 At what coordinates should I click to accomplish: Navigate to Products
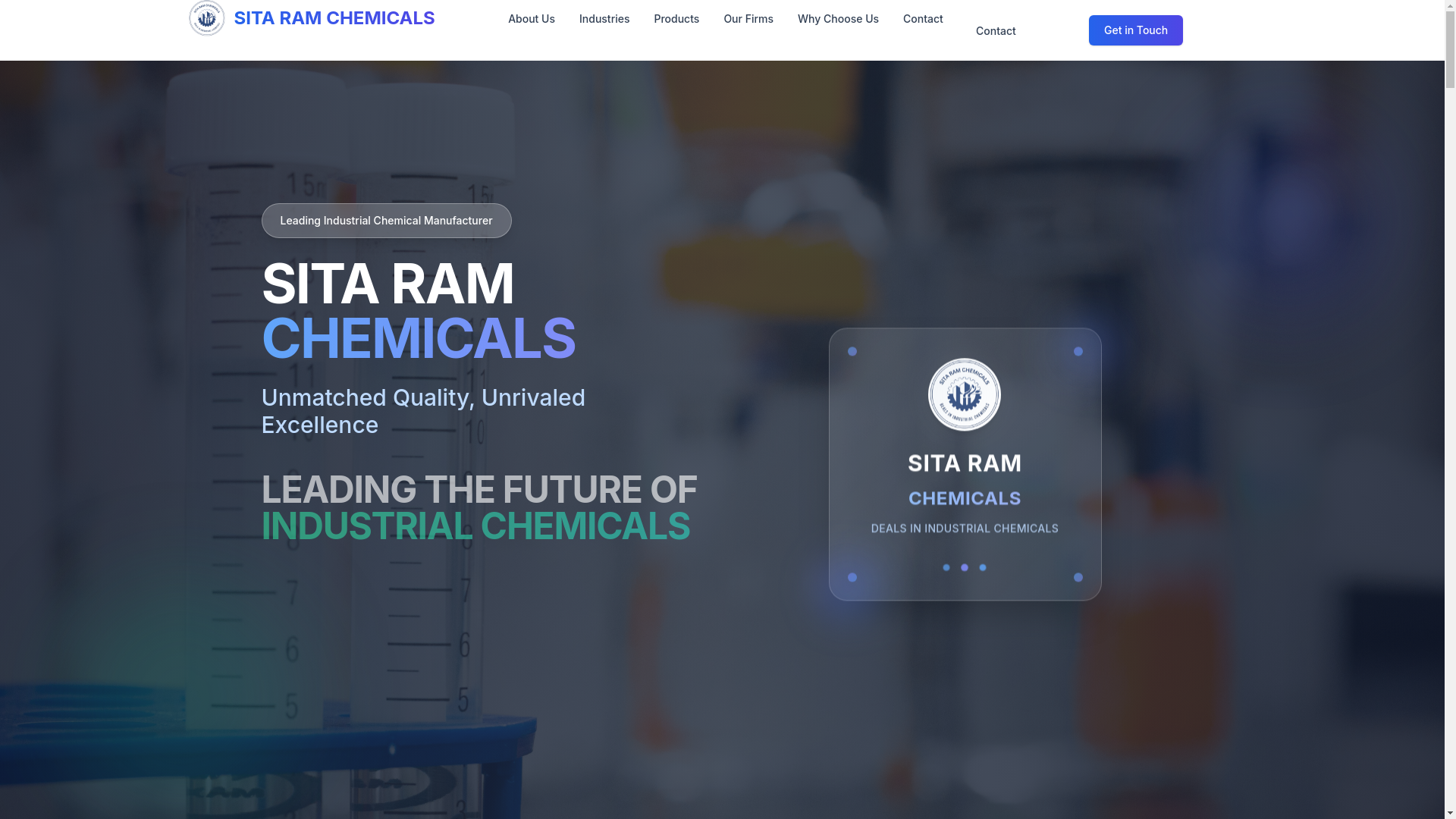[x=676, y=18]
